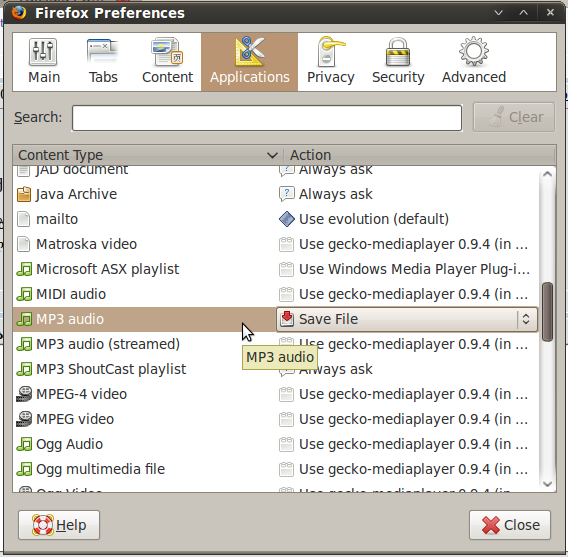Open the Tabs preferences pane icon

coord(103,52)
